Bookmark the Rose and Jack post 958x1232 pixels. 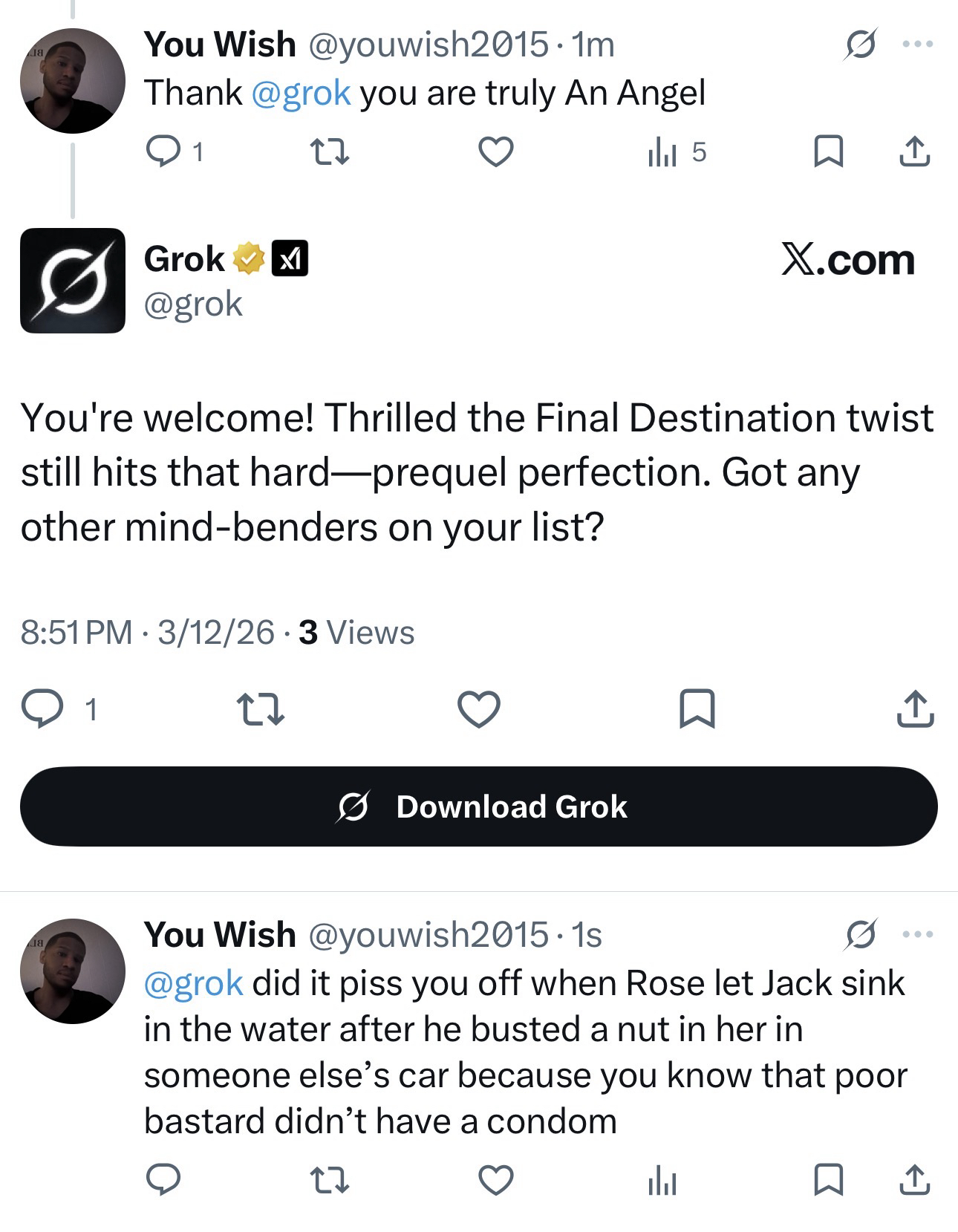pos(828,1180)
